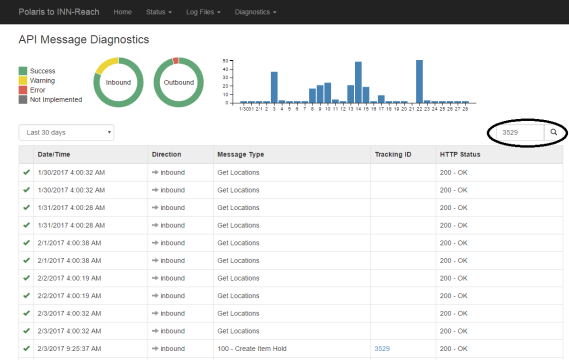Viewport: 569px width, 360px height.
Task: Click the search field containing 3529
Action: click(520, 132)
